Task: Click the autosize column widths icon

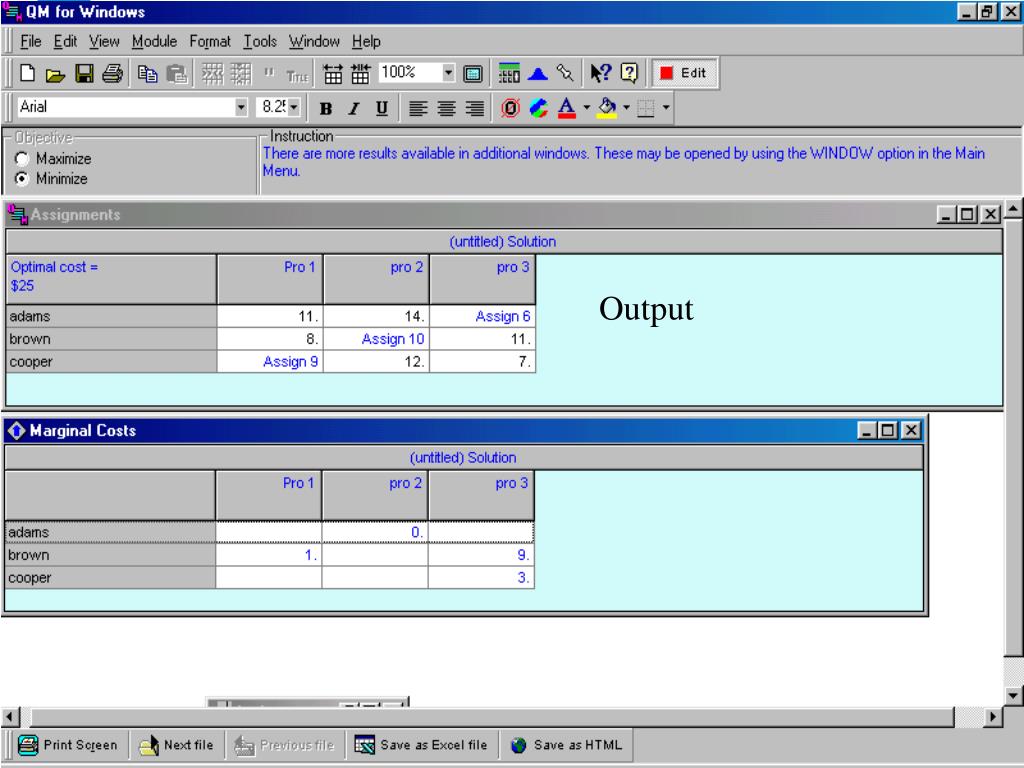Action: point(333,74)
